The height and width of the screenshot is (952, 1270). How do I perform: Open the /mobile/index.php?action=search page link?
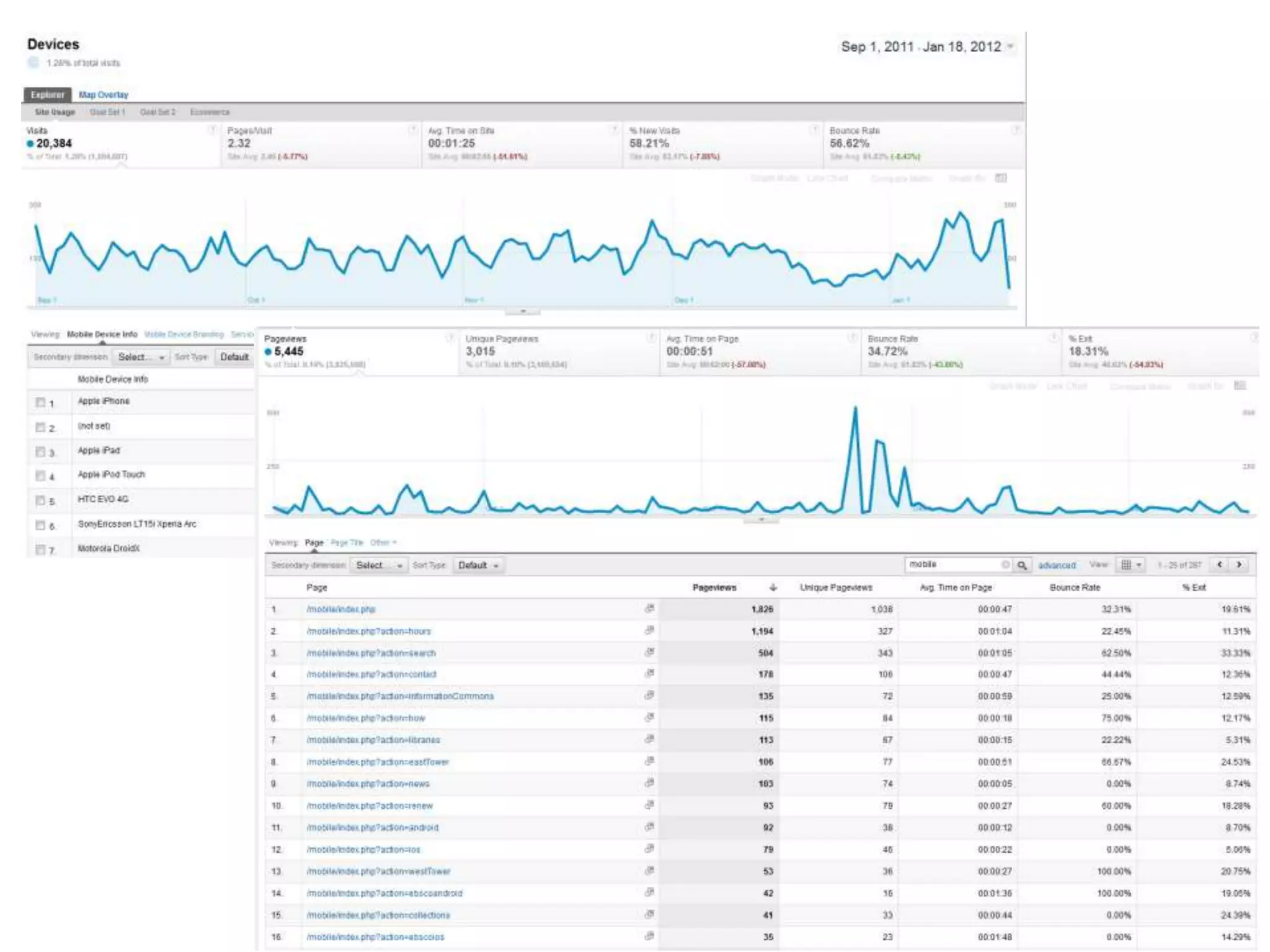pyautogui.click(x=371, y=653)
